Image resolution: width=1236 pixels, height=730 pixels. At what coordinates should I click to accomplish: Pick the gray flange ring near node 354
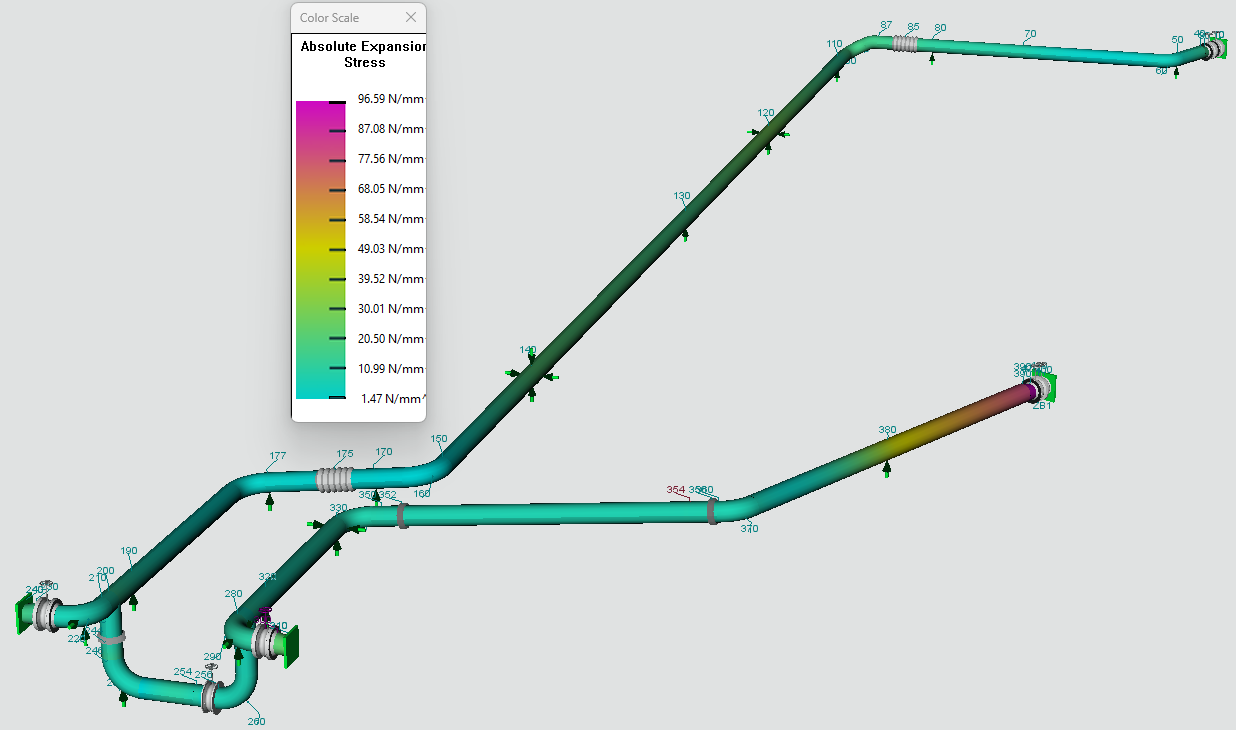[x=712, y=511]
